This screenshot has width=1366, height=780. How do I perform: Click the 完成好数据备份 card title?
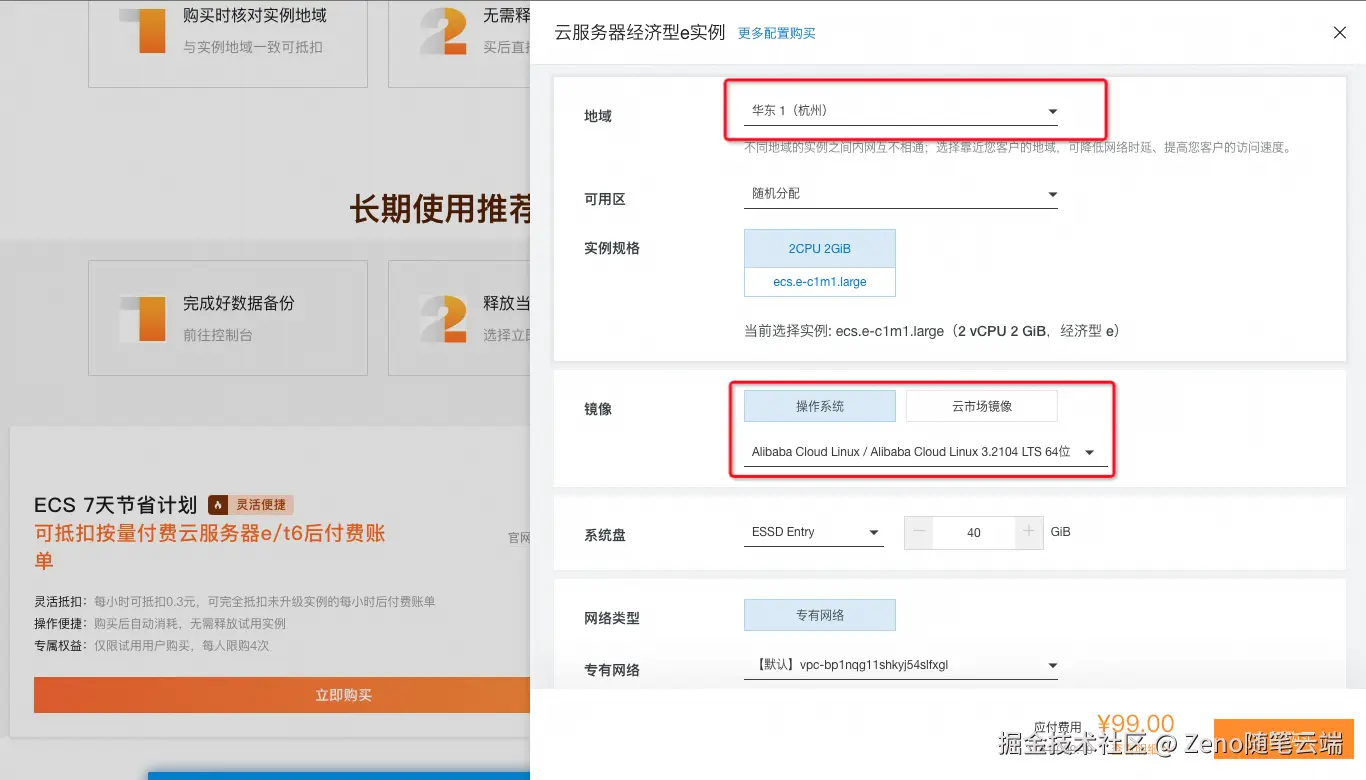tap(239, 303)
